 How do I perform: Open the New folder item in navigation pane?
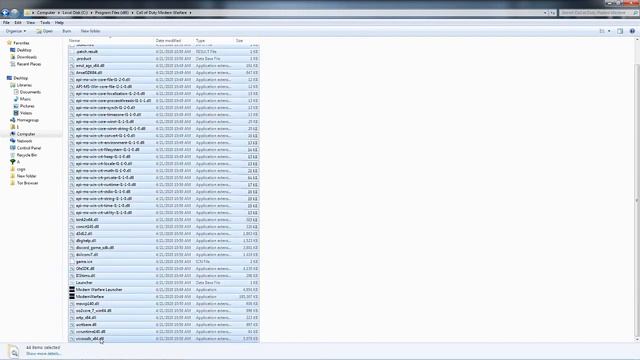[x=27, y=176]
